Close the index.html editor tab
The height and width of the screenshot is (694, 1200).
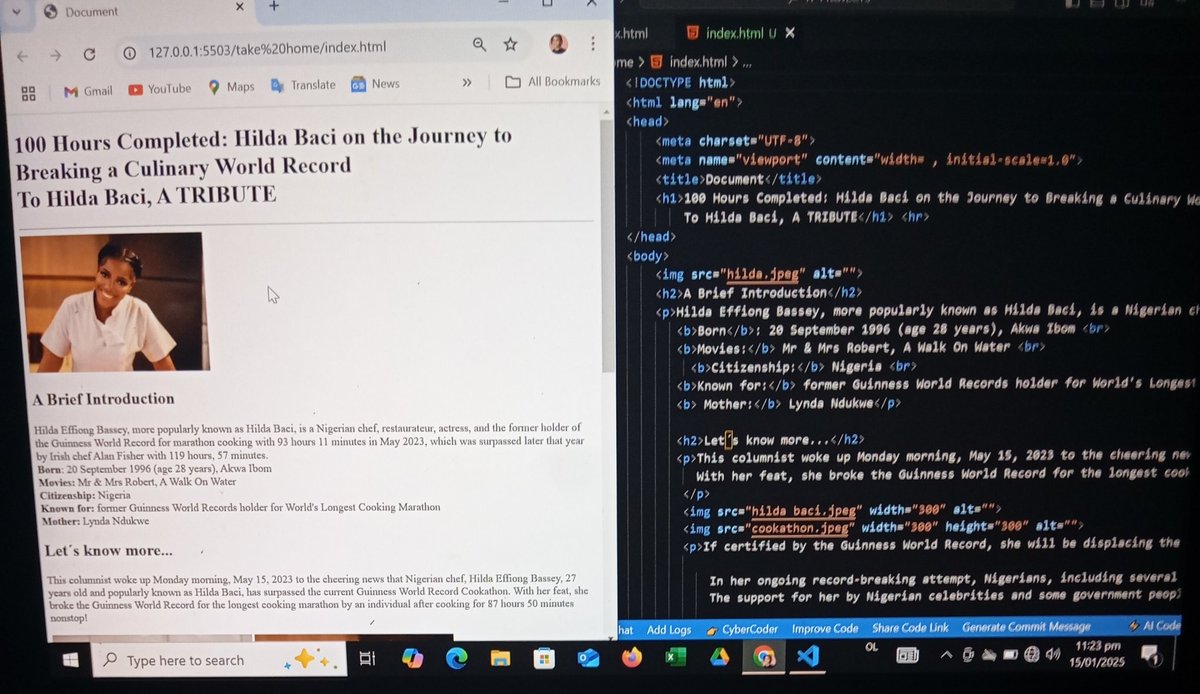(790, 33)
